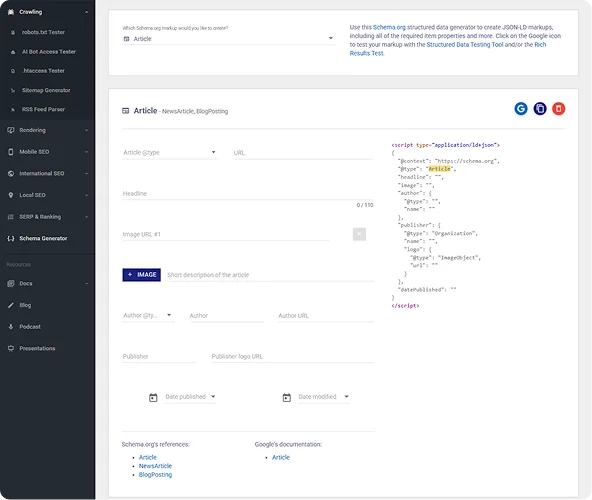Click the Headline input field

click(248, 193)
